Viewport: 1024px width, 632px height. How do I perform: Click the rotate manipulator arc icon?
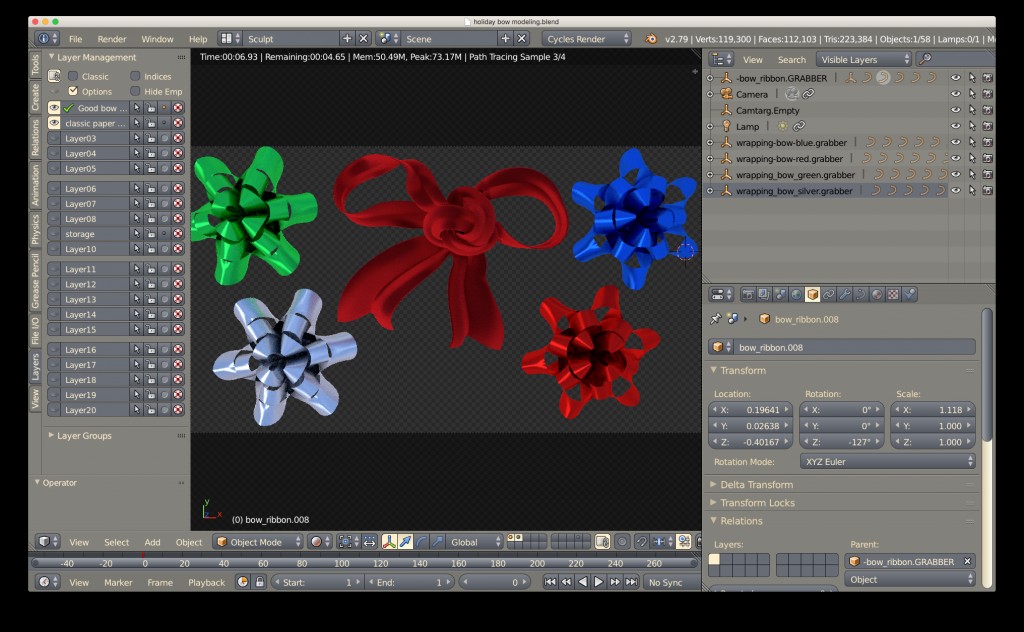[x=422, y=541]
